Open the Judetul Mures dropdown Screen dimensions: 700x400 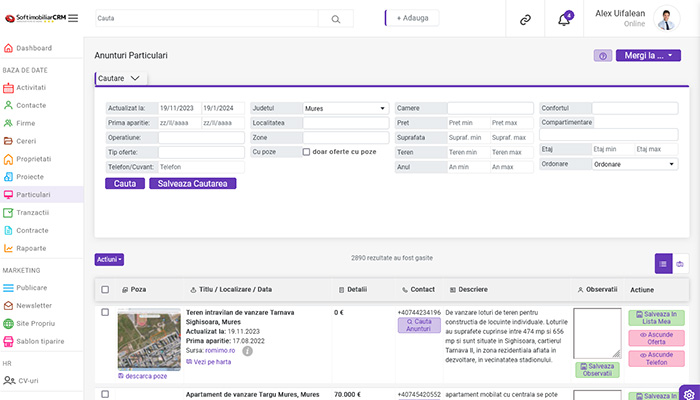pyautogui.click(x=345, y=108)
